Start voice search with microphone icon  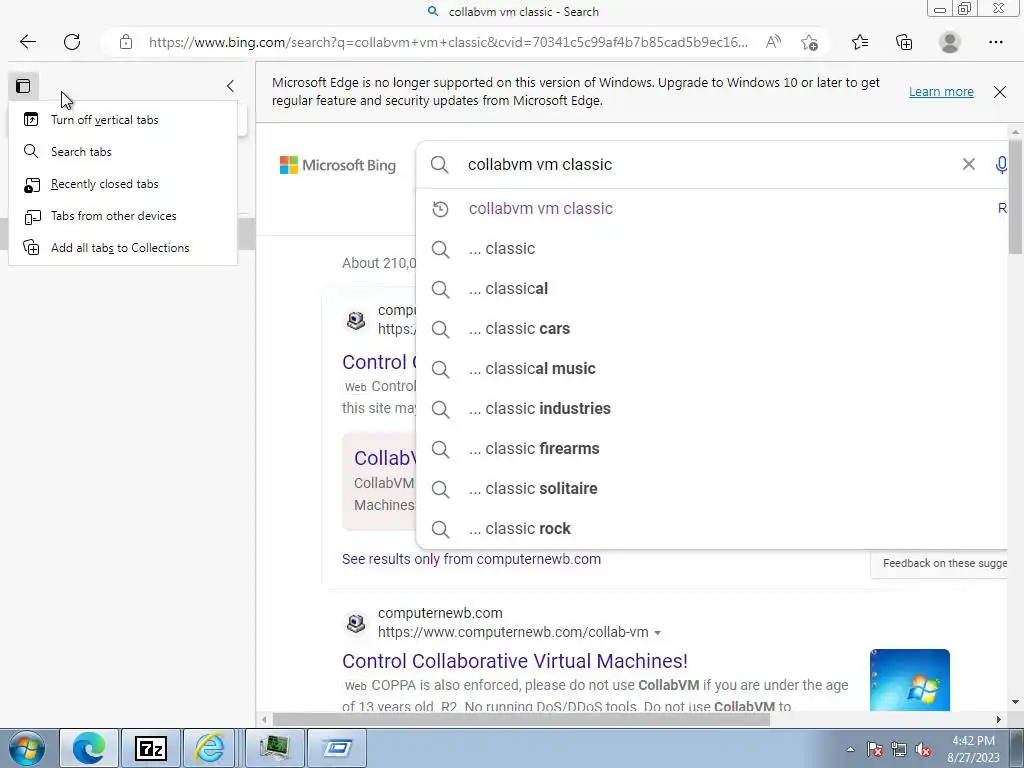point(1001,165)
